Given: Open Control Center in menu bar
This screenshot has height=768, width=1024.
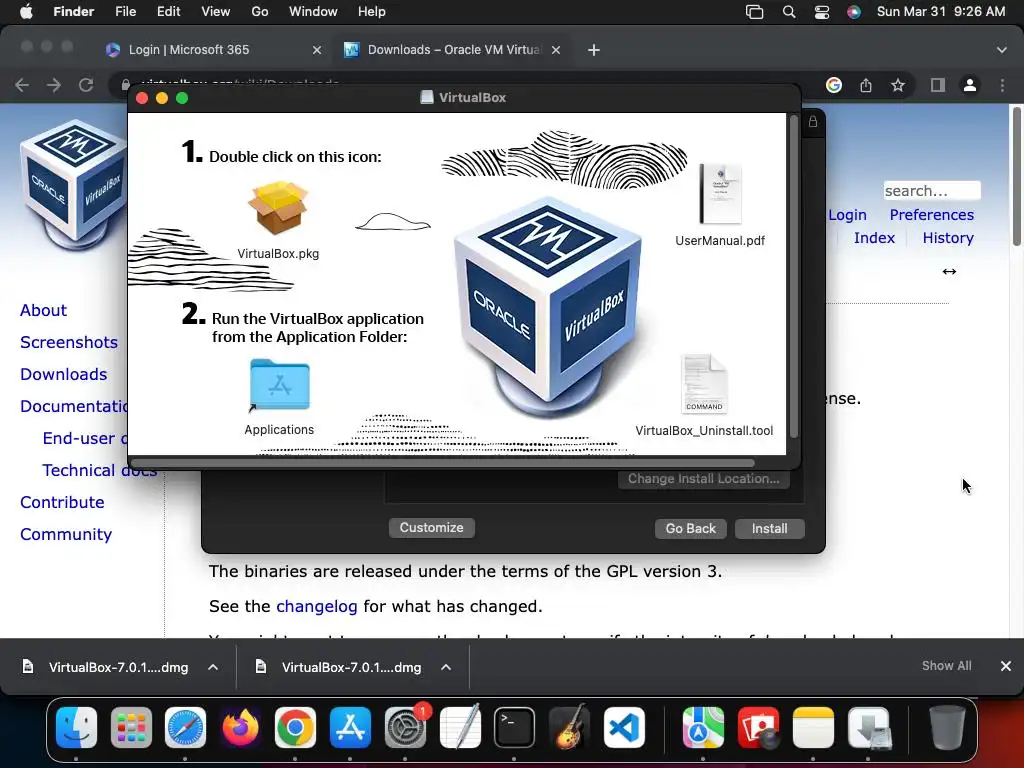Looking at the screenshot, I should [822, 12].
